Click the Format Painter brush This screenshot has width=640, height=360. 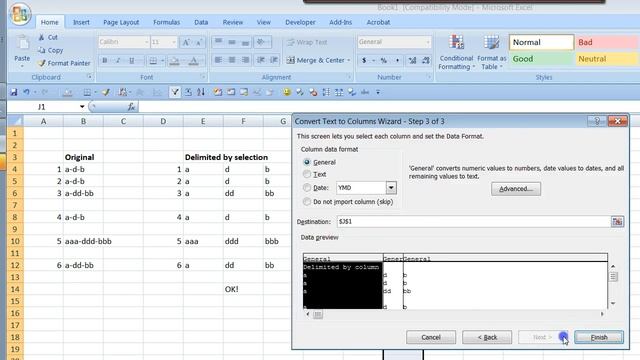42,63
